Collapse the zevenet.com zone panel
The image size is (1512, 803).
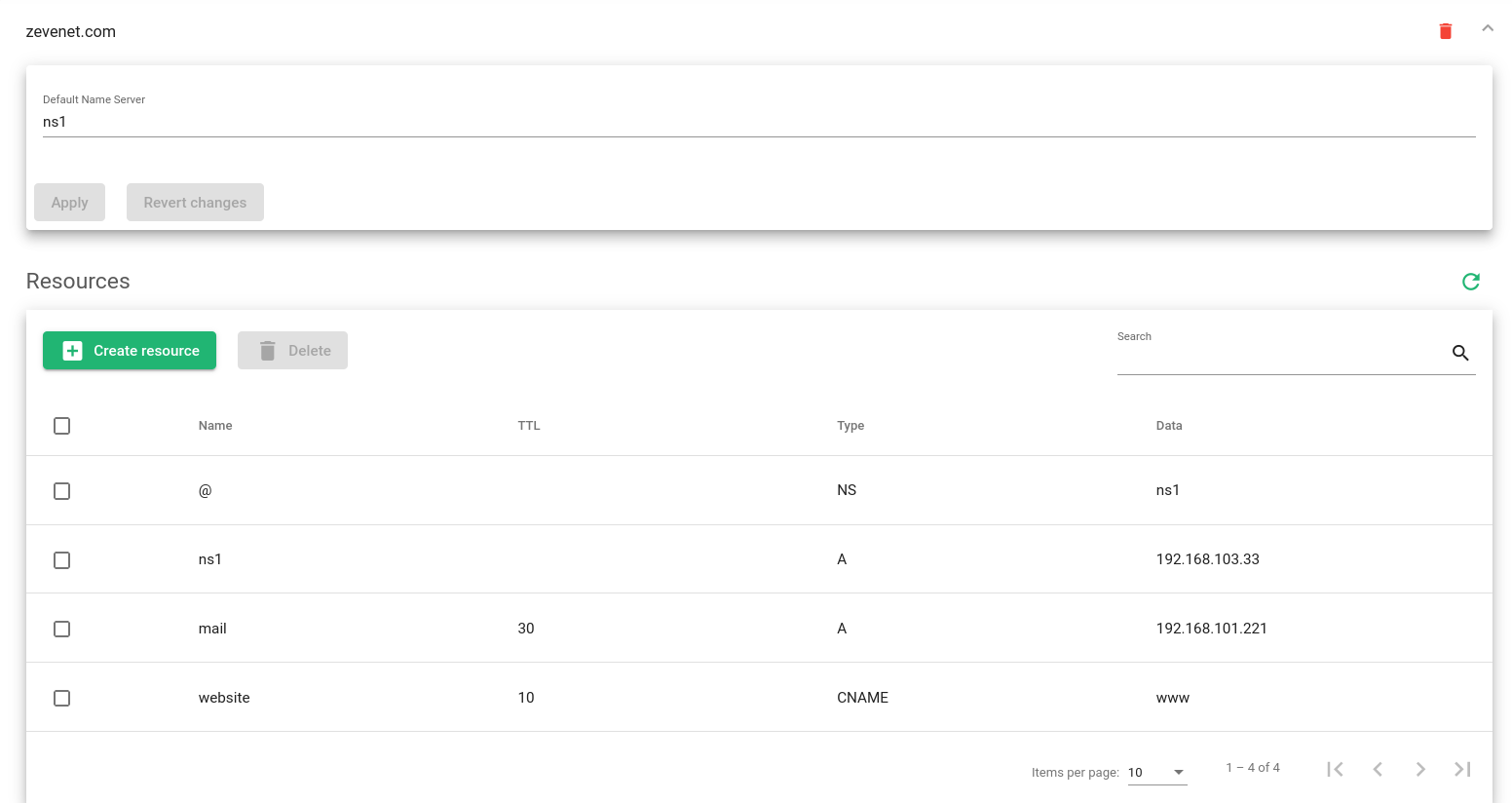pyautogui.click(x=1488, y=28)
